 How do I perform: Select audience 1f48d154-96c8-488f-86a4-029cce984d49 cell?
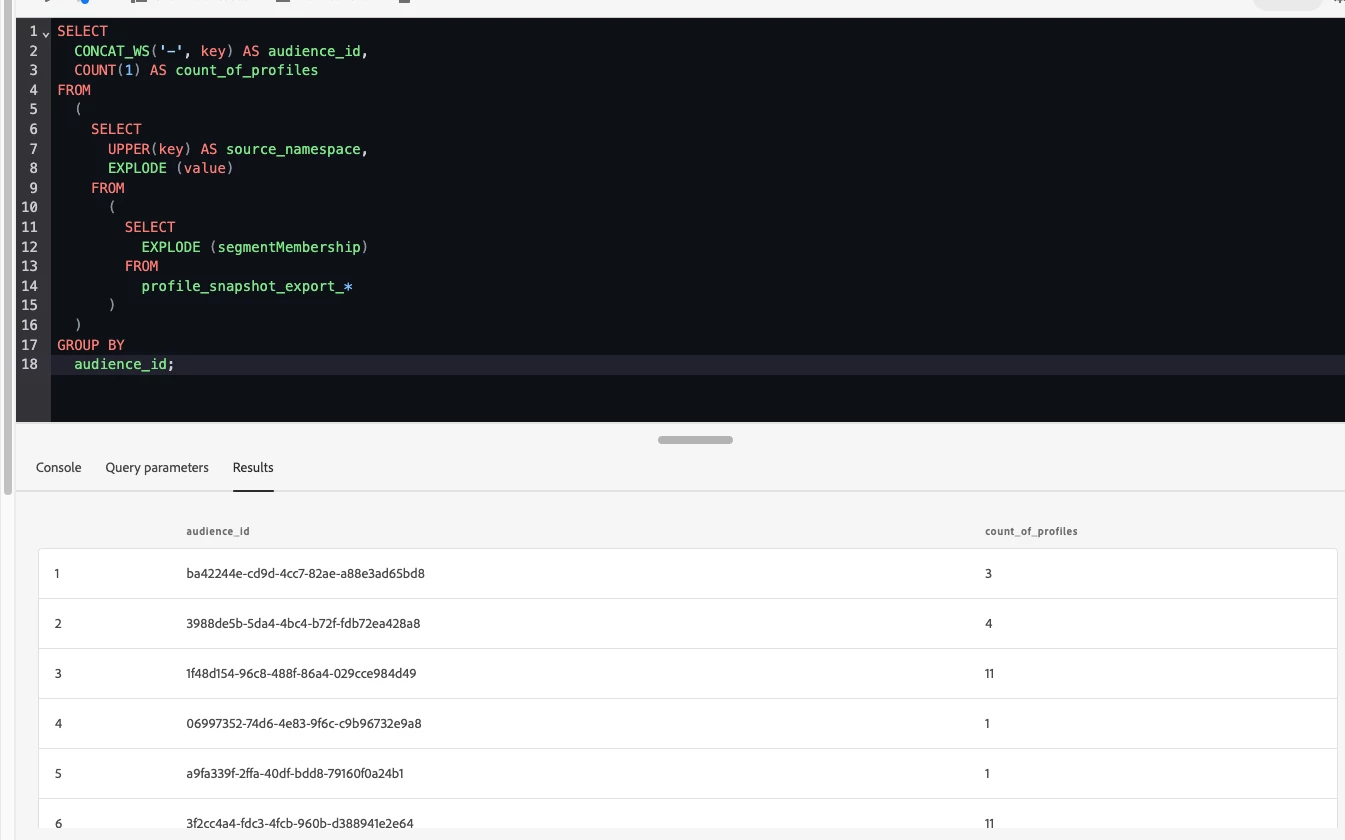tap(301, 673)
